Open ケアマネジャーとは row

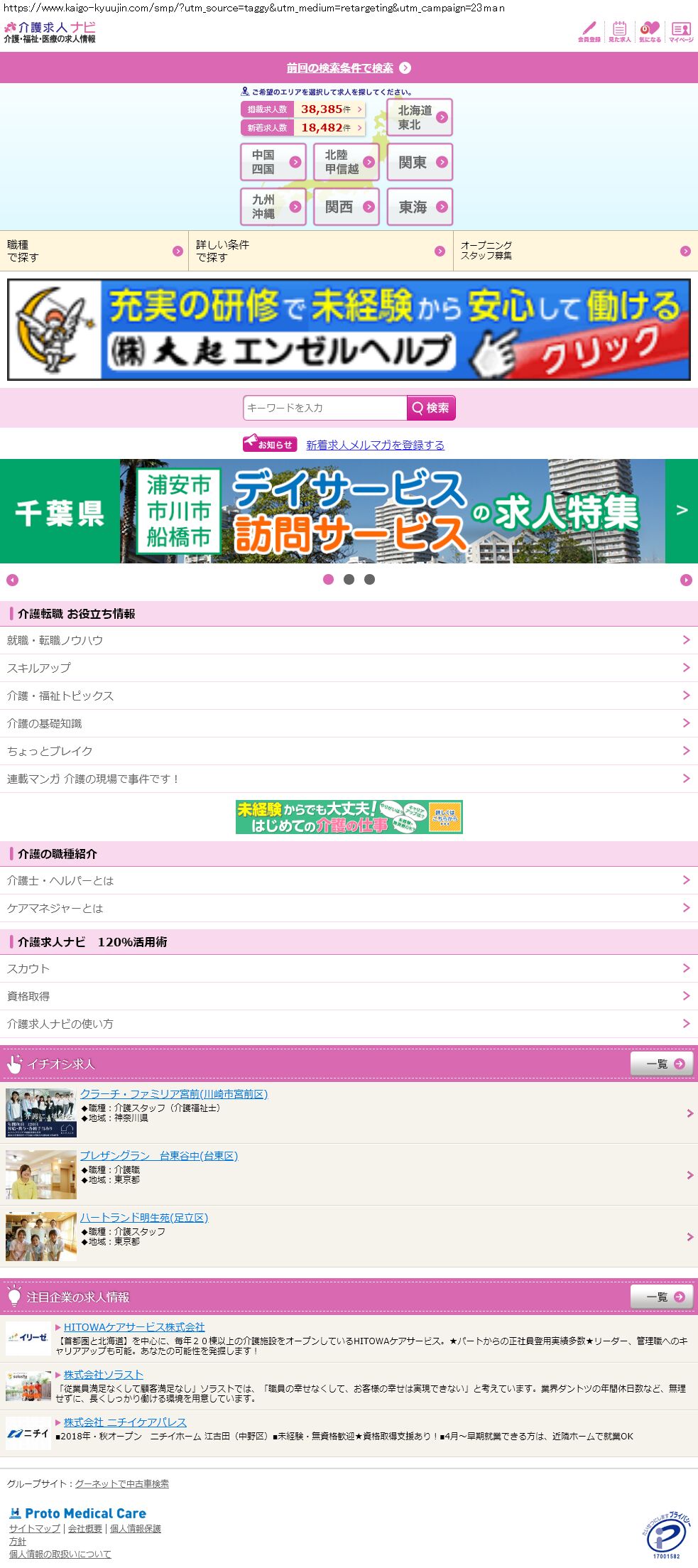(349, 908)
